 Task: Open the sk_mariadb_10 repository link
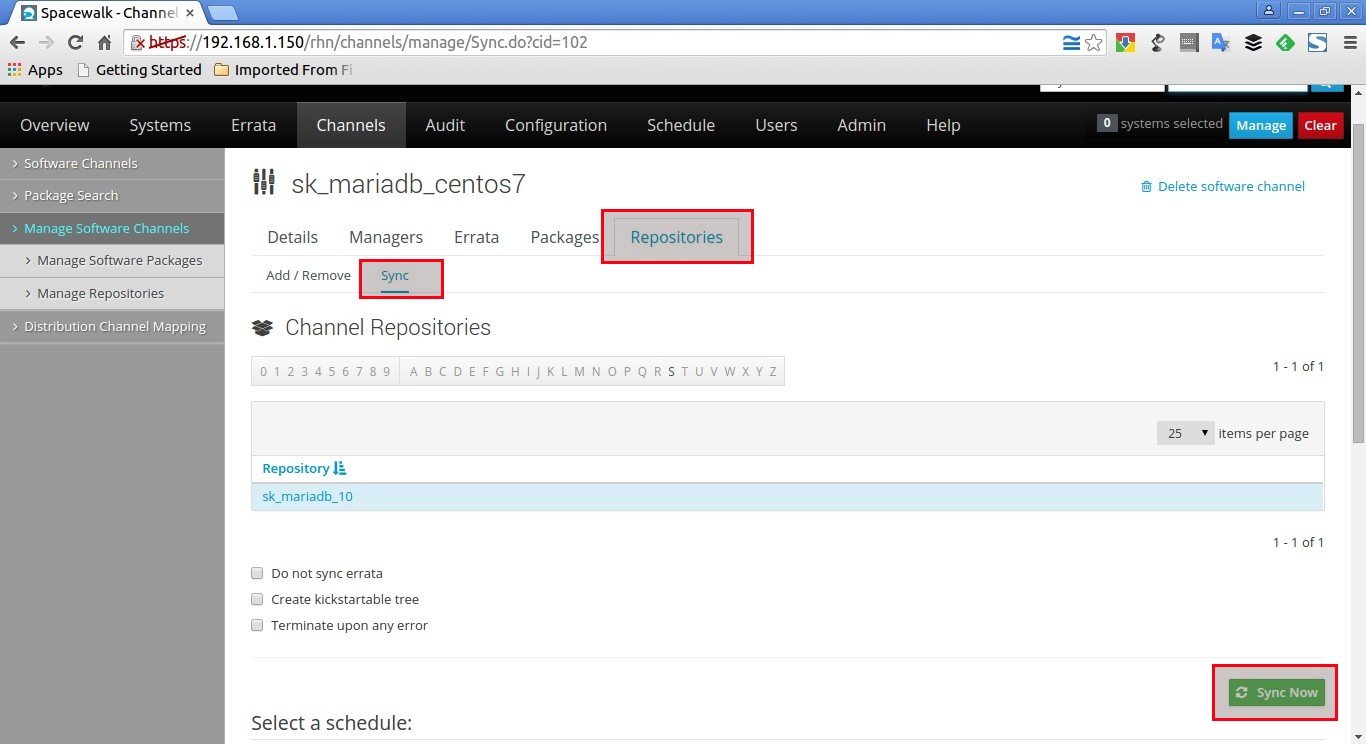307,496
